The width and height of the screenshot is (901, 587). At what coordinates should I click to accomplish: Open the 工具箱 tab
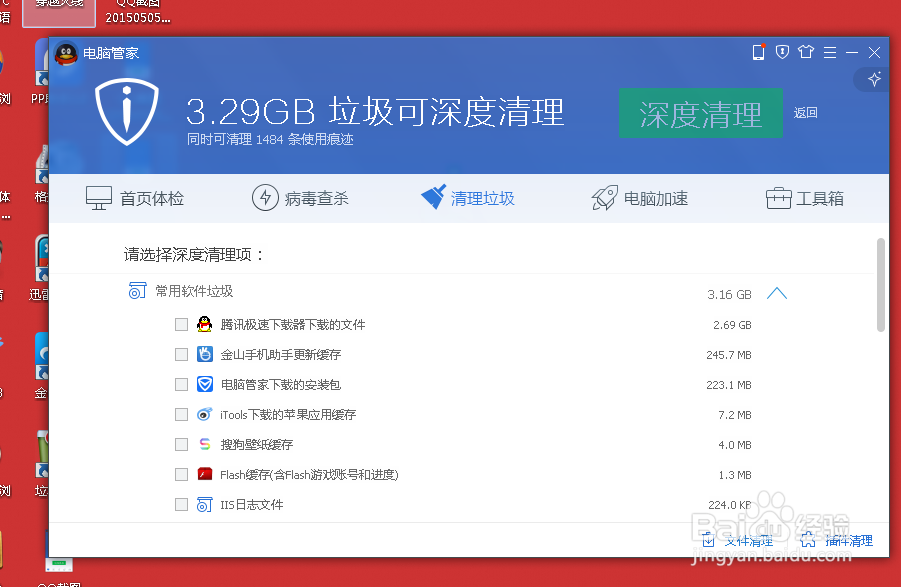coord(805,198)
